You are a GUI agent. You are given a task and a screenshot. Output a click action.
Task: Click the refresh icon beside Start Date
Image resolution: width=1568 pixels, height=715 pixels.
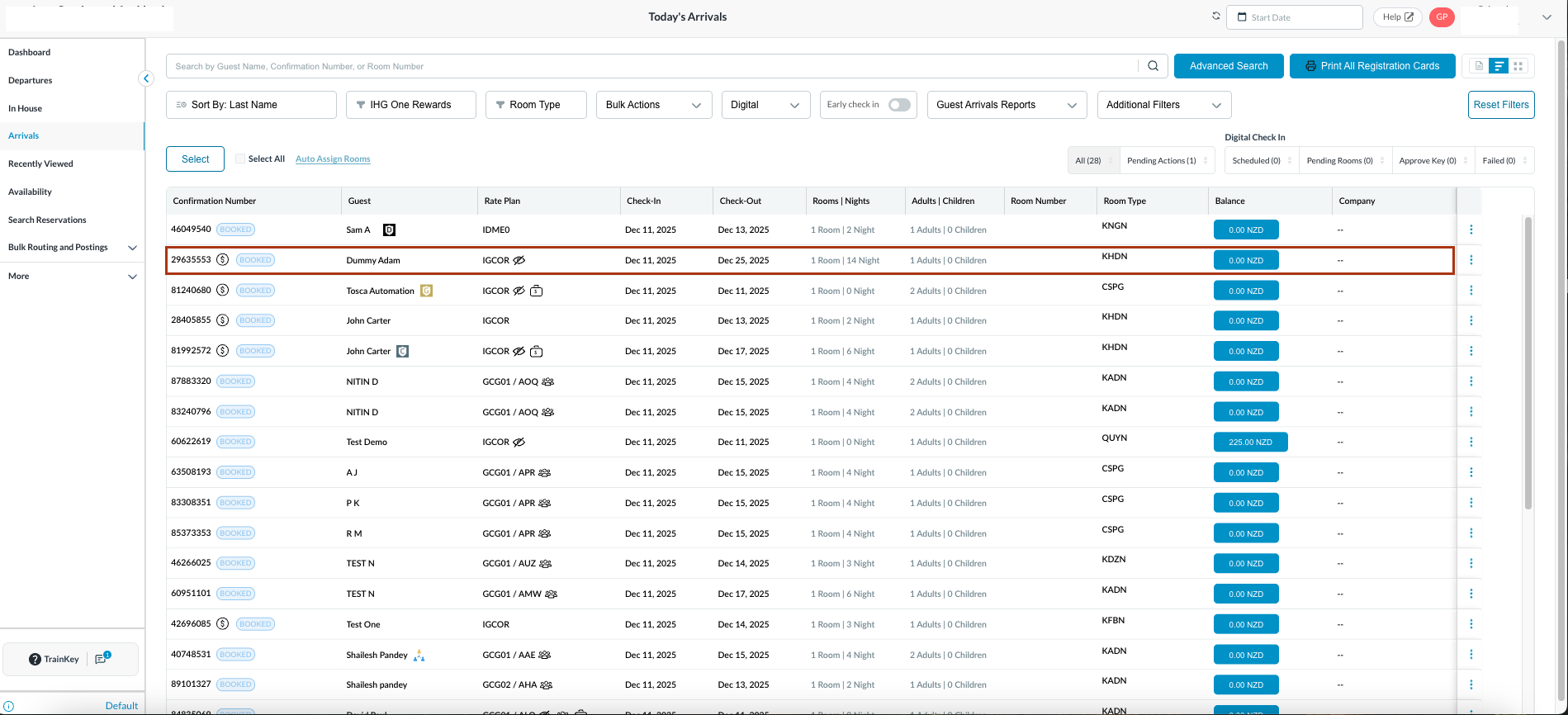click(1215, 17)
